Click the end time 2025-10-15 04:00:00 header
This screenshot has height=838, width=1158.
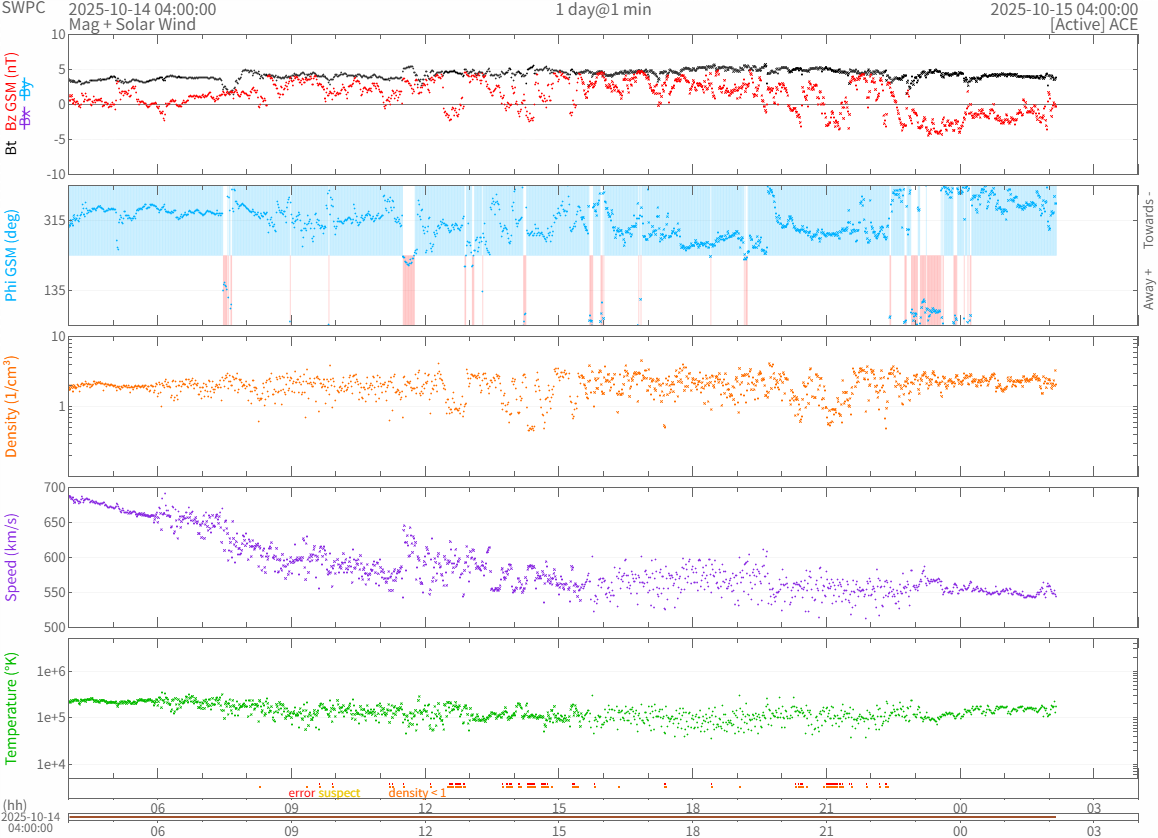[1064, 9]
